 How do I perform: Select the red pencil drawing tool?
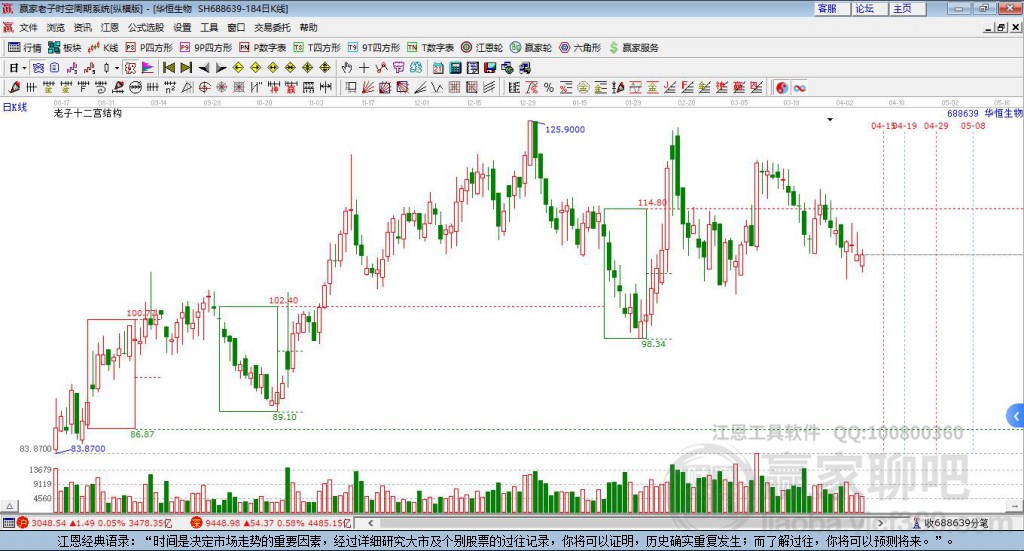point(14,87)
